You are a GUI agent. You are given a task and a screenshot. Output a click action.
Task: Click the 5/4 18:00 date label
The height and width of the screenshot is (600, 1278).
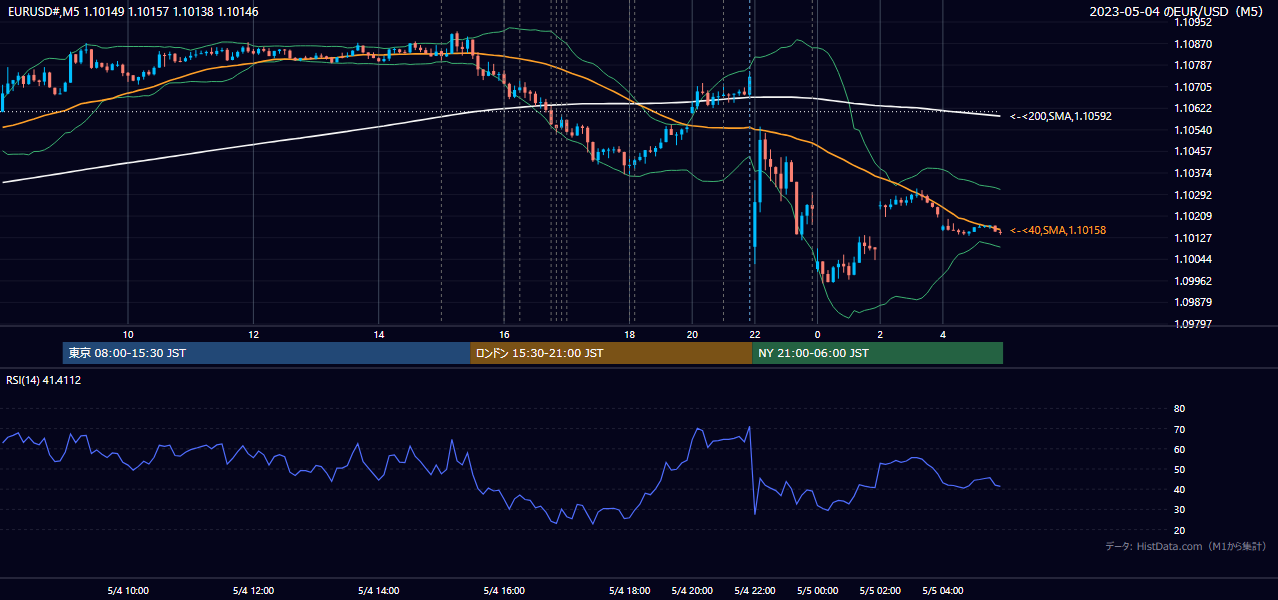point(629,590)
